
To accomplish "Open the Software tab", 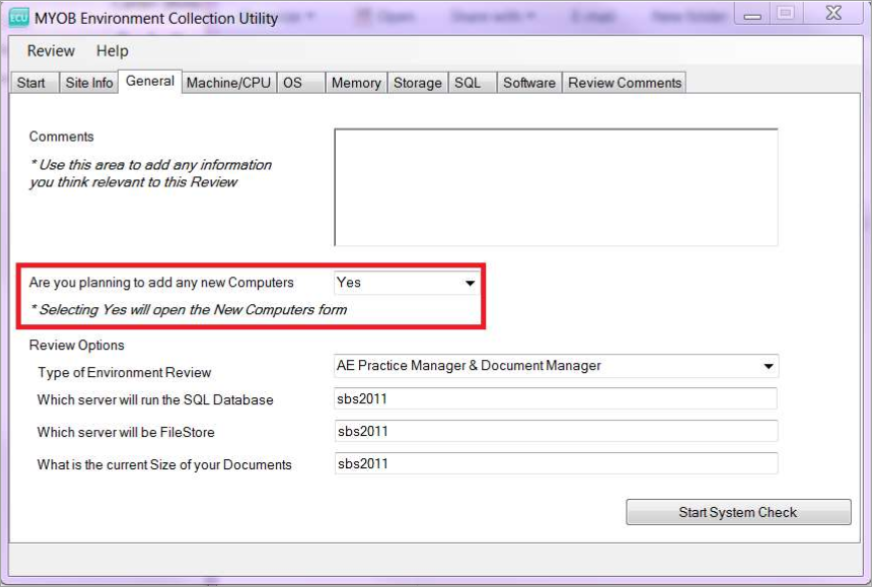I will (x=529, y=83).
